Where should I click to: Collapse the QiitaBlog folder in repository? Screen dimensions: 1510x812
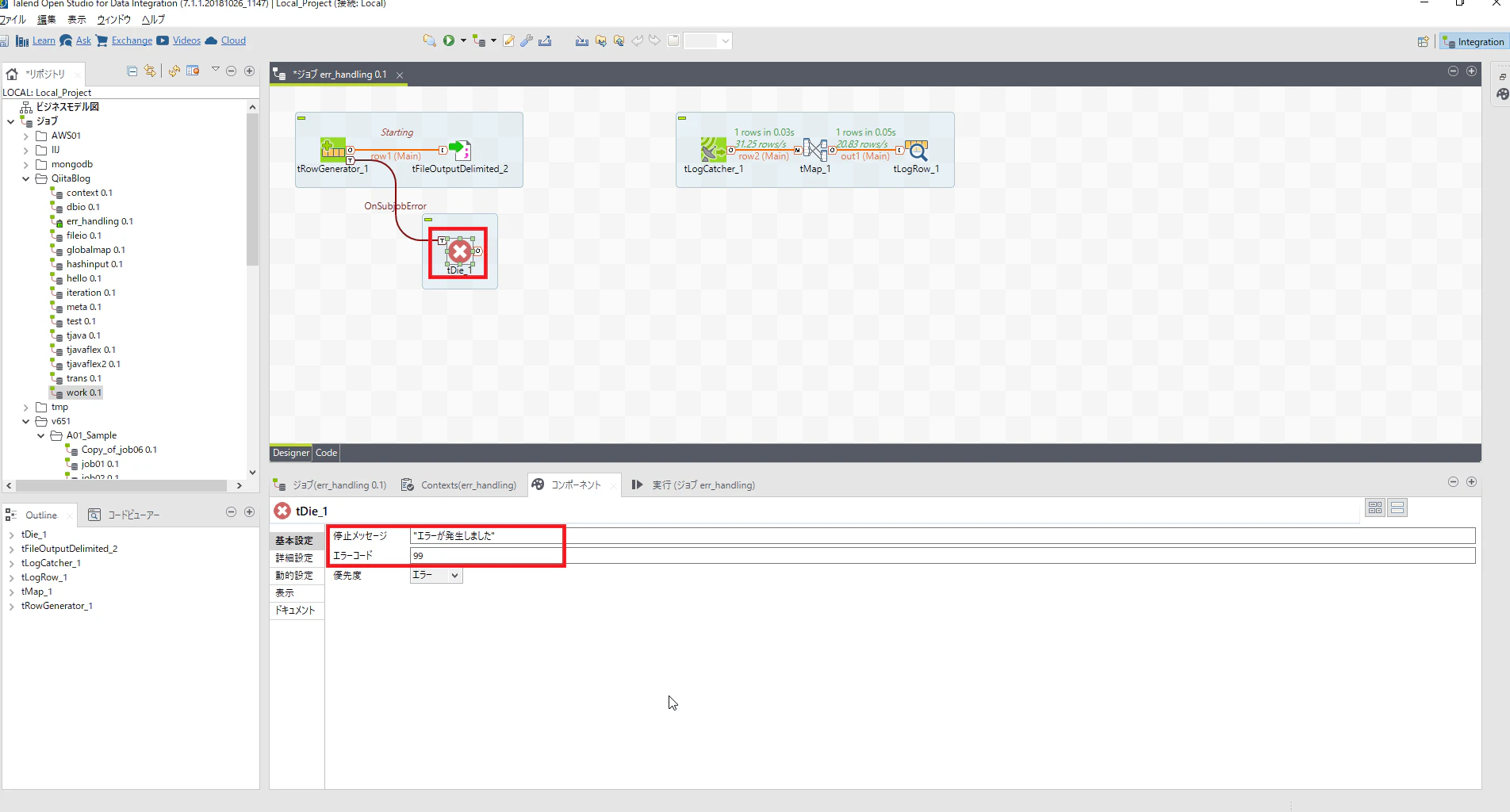(26, 178)
